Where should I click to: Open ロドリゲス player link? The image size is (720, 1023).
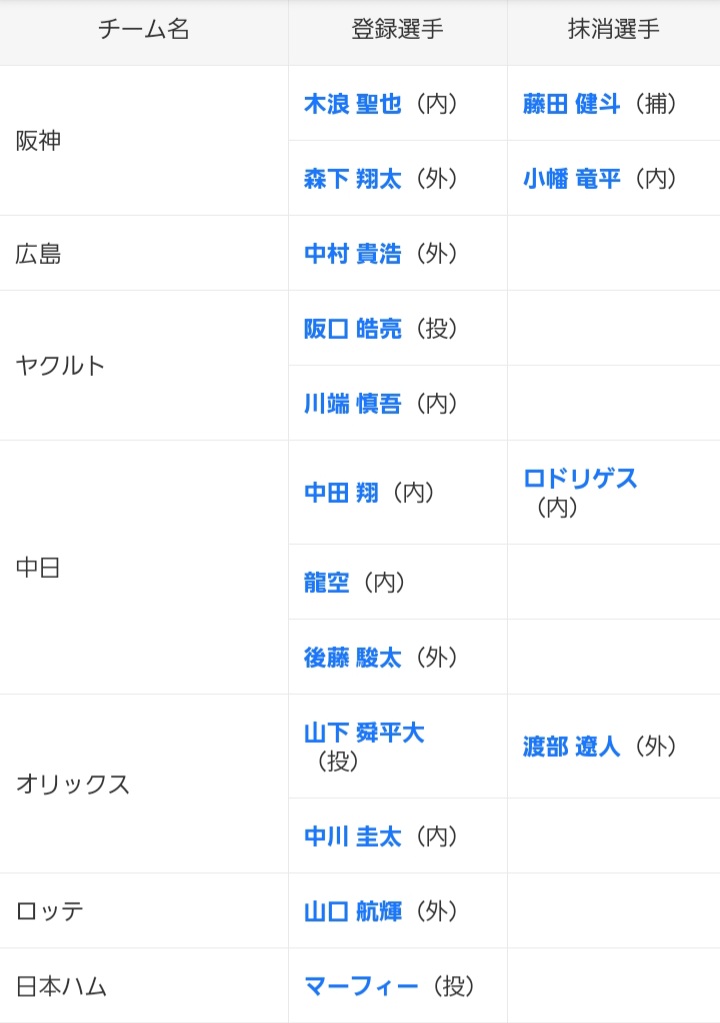pos(580,479)
